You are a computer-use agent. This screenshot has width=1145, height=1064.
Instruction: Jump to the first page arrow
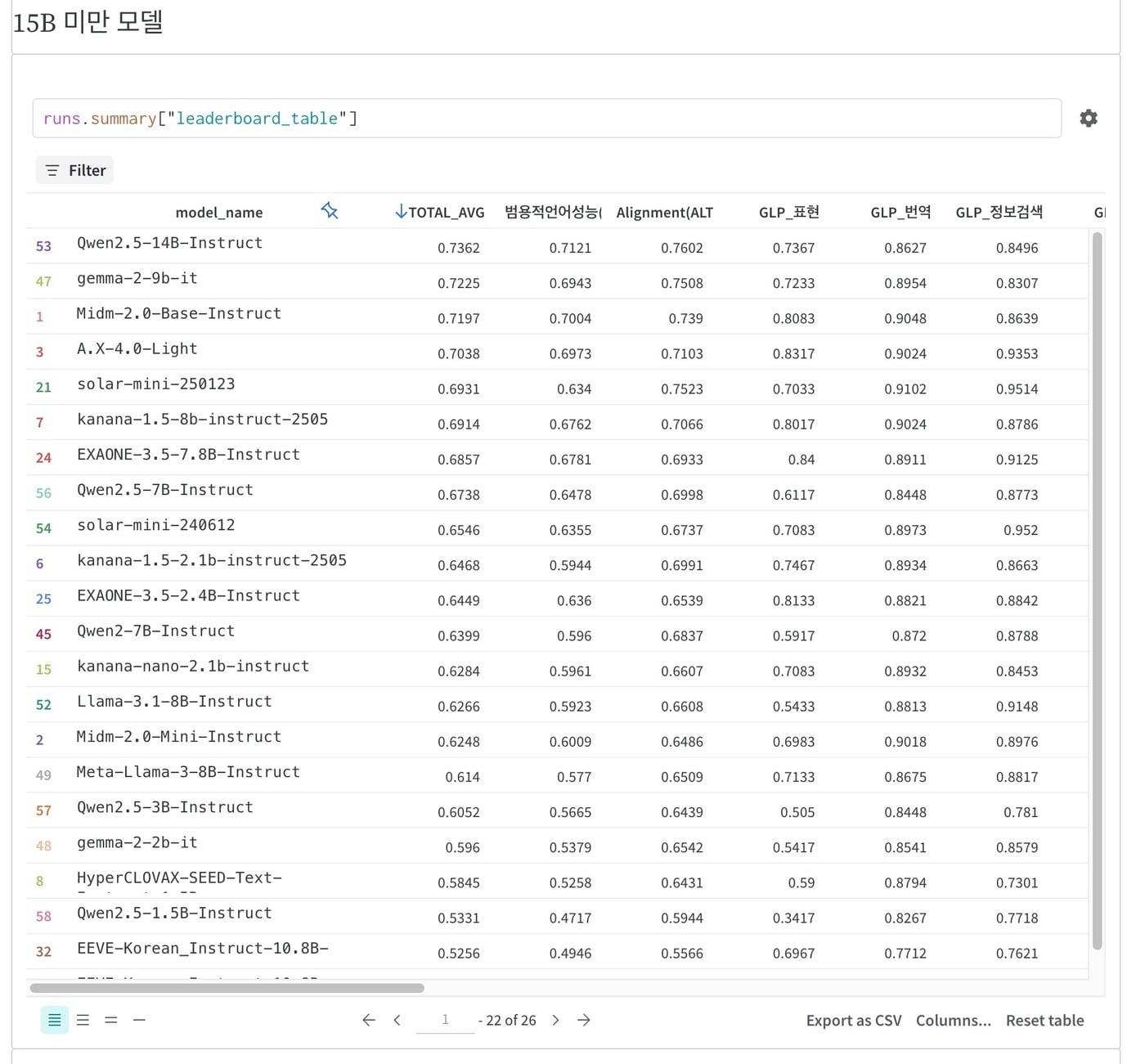point(369,1020)
